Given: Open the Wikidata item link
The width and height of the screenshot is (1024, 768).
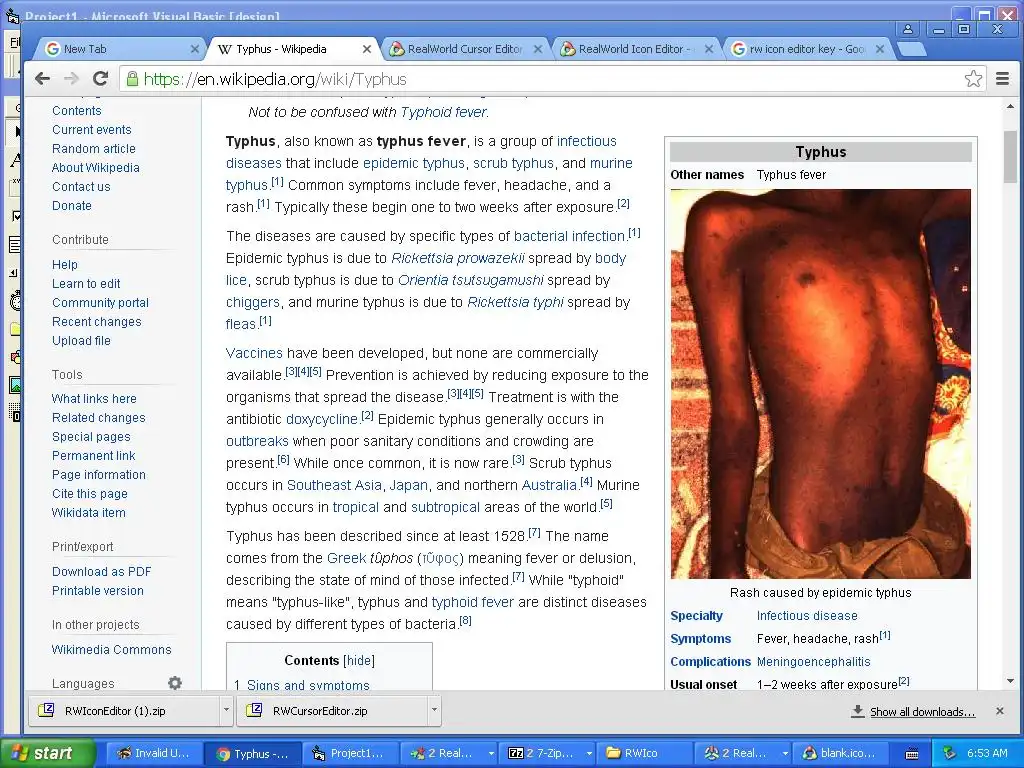Looking at the screenshot, I should (88, 513).
